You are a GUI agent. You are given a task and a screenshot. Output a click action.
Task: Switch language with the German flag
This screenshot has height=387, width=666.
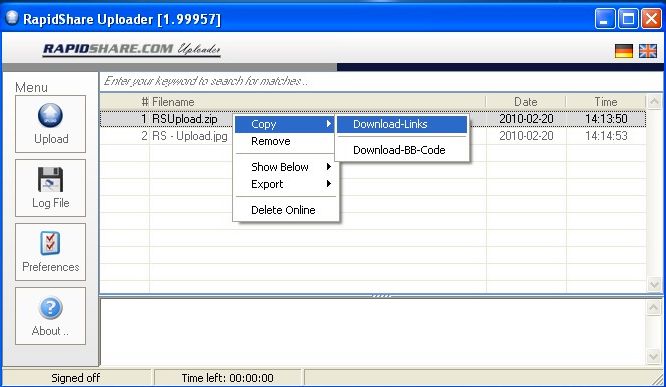click(624, 51)
